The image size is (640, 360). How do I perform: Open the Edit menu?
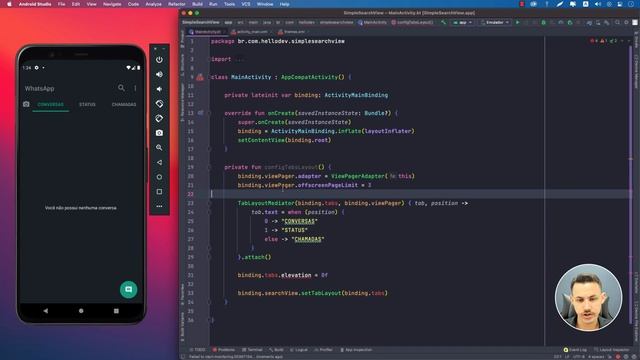(76, 4)
